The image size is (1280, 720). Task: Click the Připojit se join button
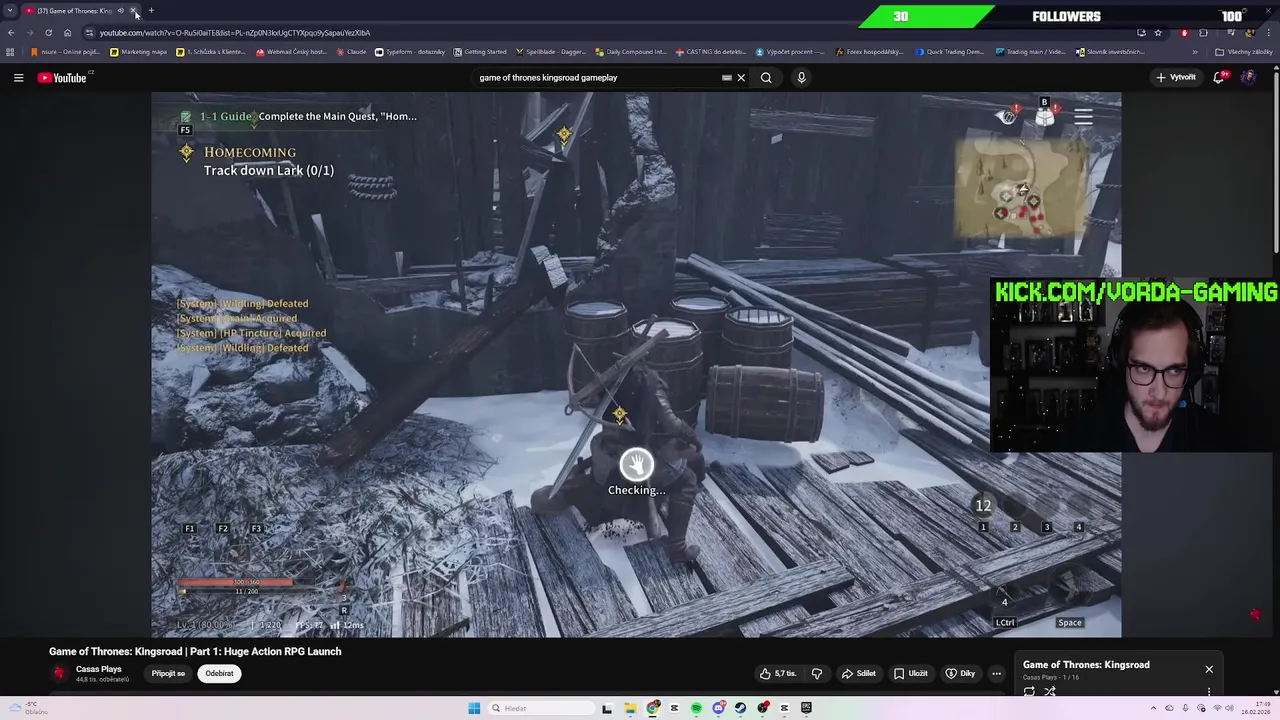[168, 673]
